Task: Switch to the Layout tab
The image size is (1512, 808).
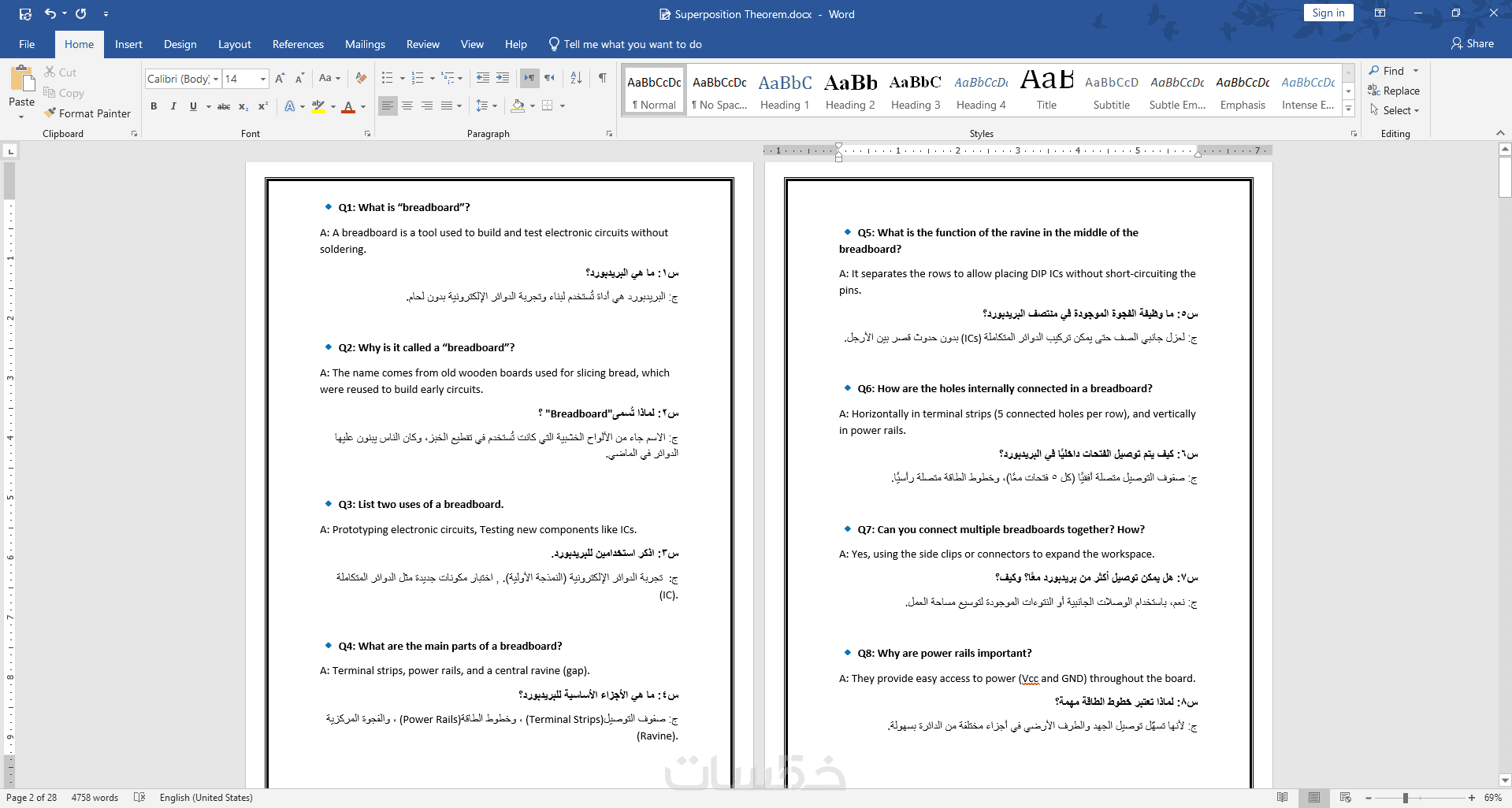Action: pyautogui.click(x=235, y=44)
